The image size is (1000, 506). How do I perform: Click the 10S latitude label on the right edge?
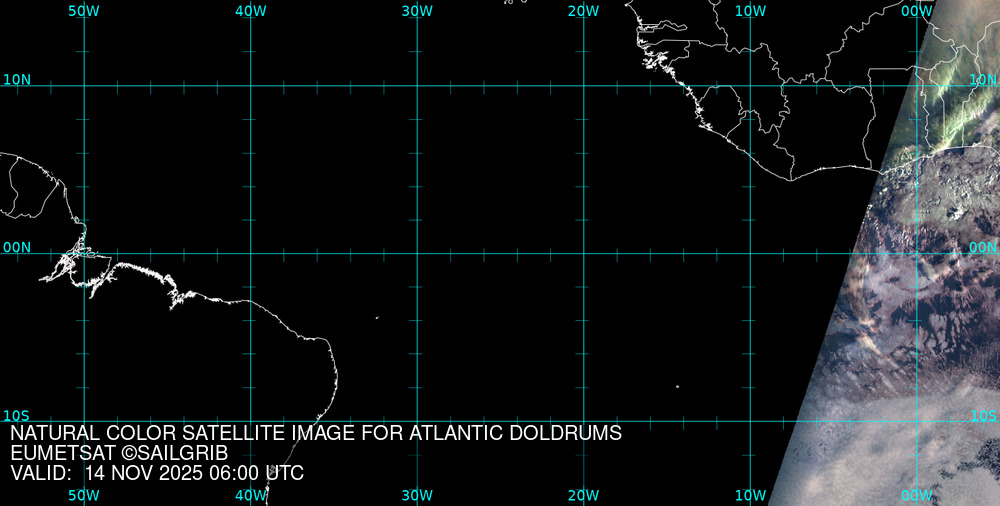coord(983,415)
